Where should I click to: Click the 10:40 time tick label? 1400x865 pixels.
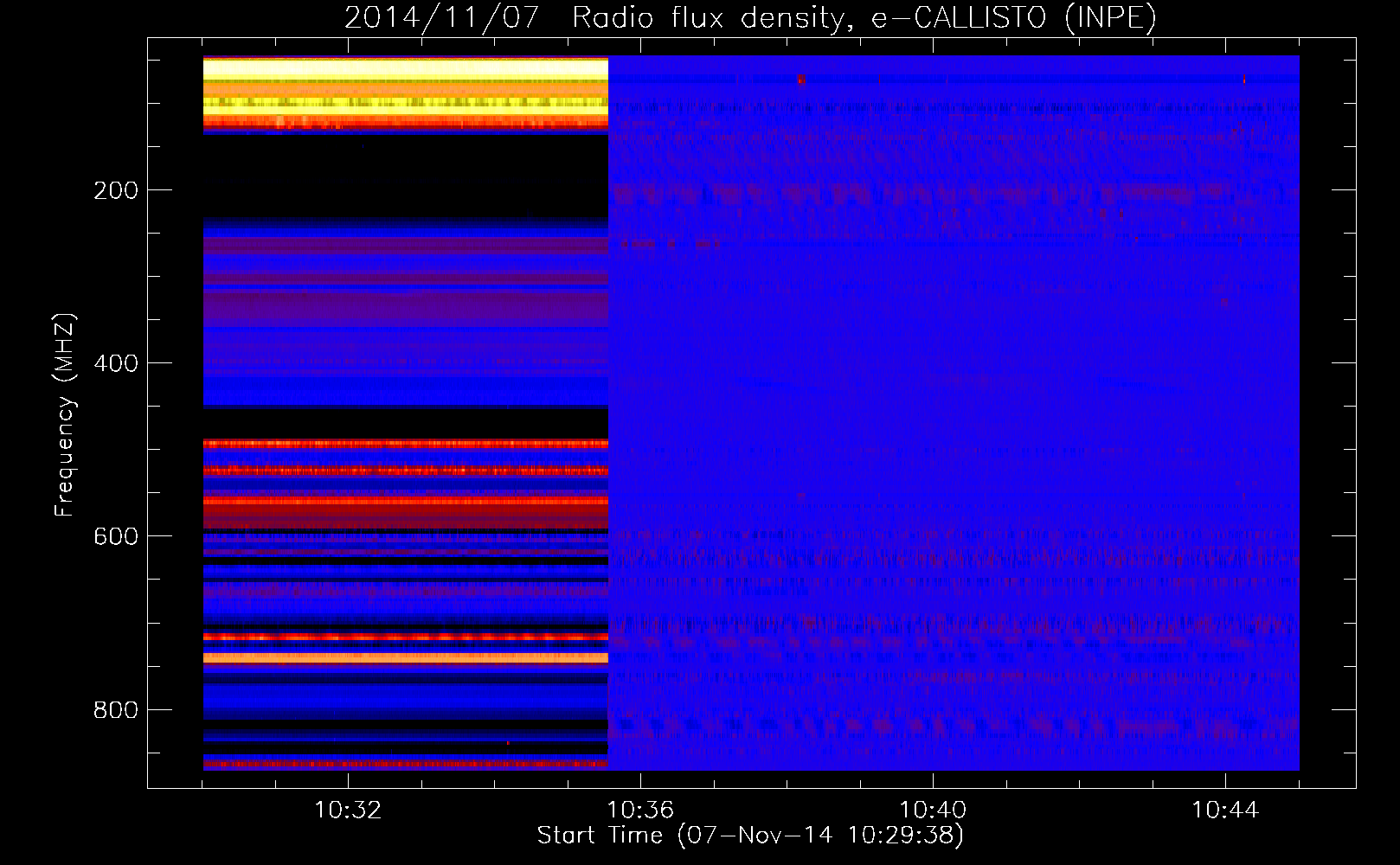[x=933, y=810]
